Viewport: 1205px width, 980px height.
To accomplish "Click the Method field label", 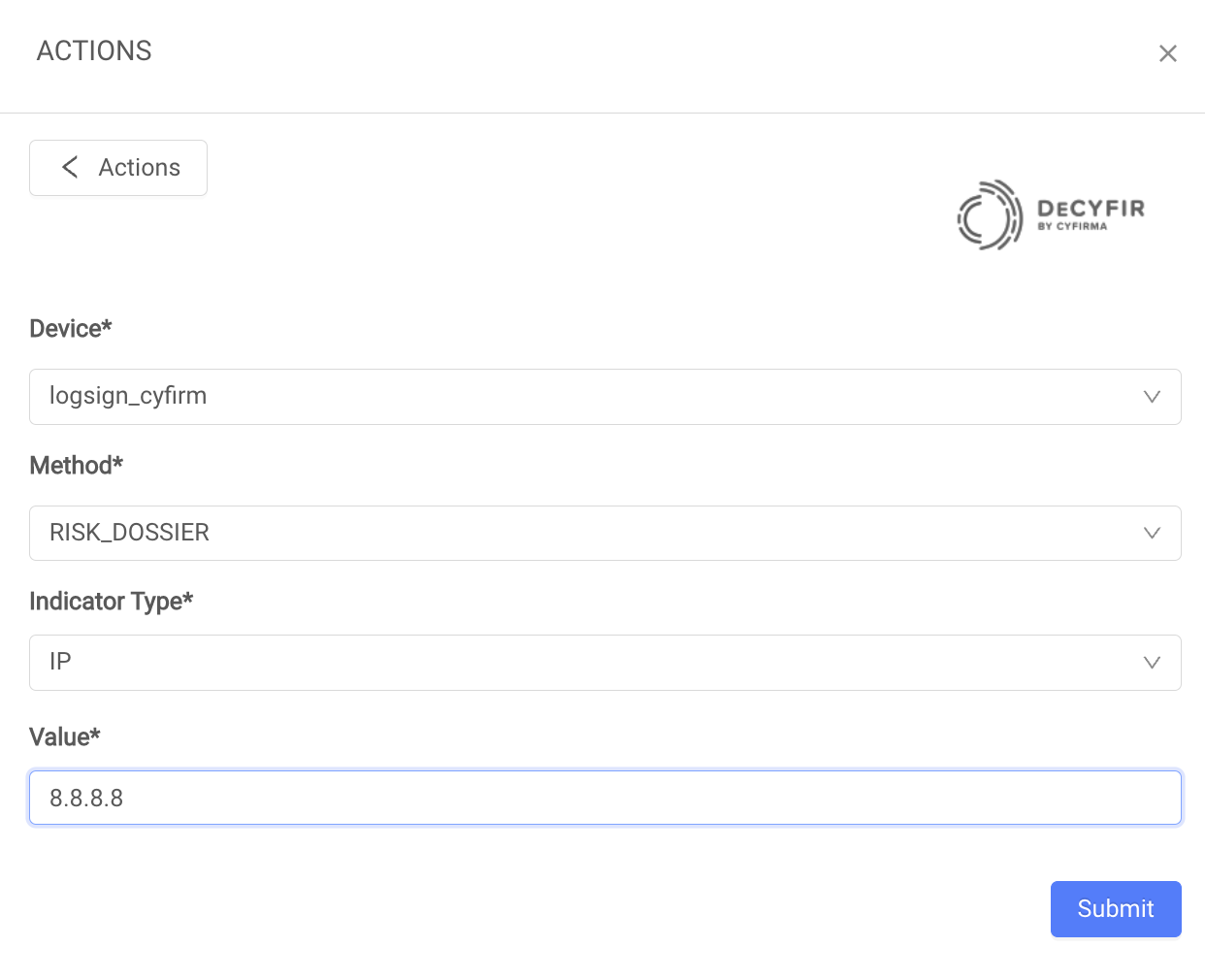I will coord(76,466).
